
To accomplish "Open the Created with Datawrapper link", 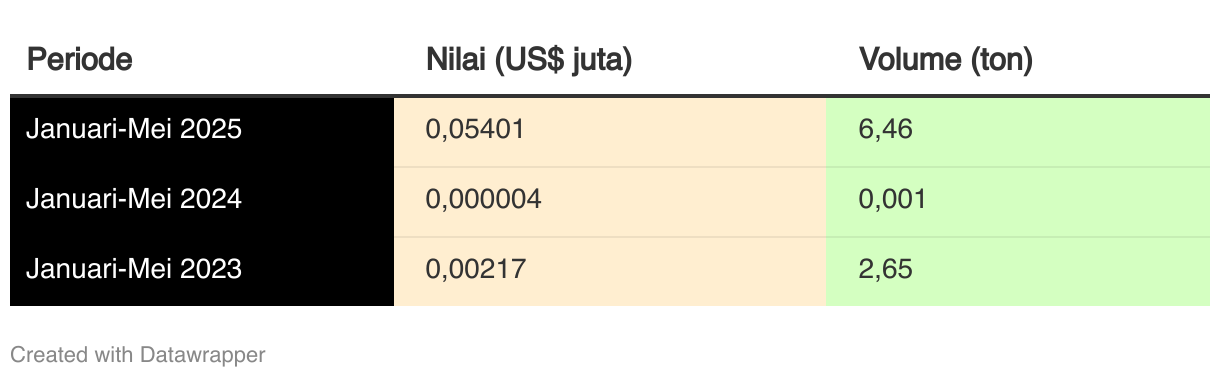I will click(x=138, y=354).
